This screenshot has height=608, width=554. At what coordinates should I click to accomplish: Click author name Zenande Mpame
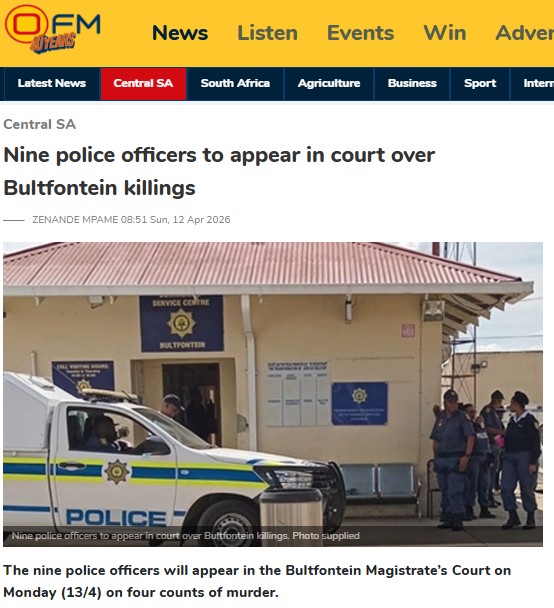click(x=75, y=220)
